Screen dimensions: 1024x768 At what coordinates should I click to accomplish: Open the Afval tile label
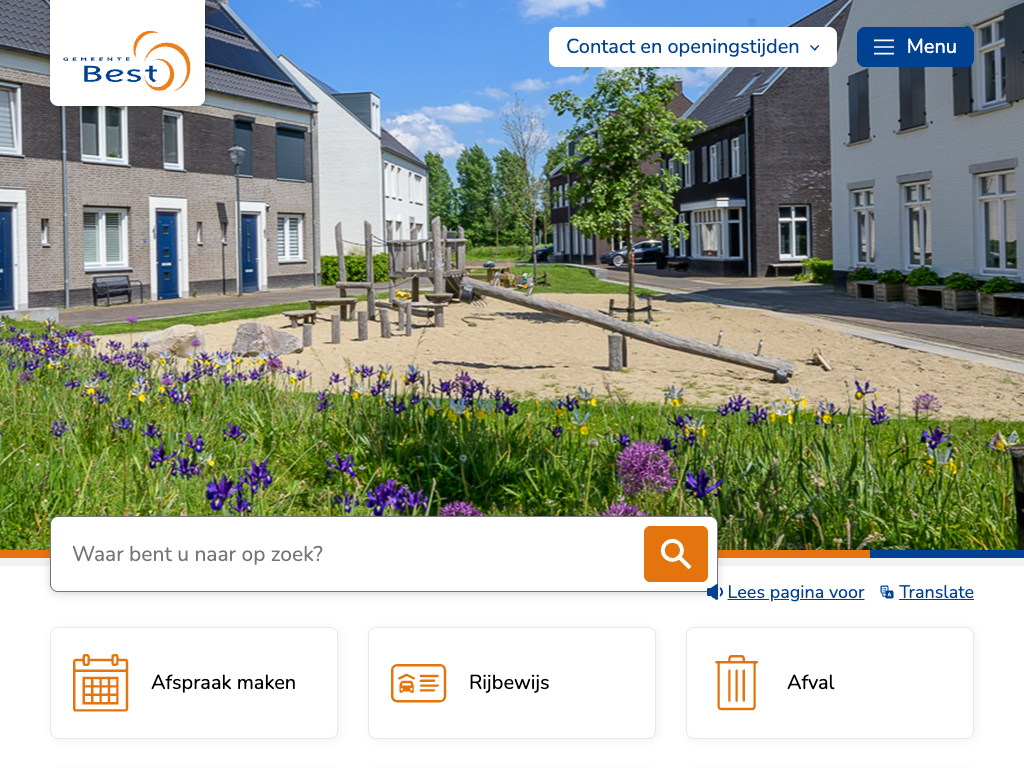tap(811, 683)
